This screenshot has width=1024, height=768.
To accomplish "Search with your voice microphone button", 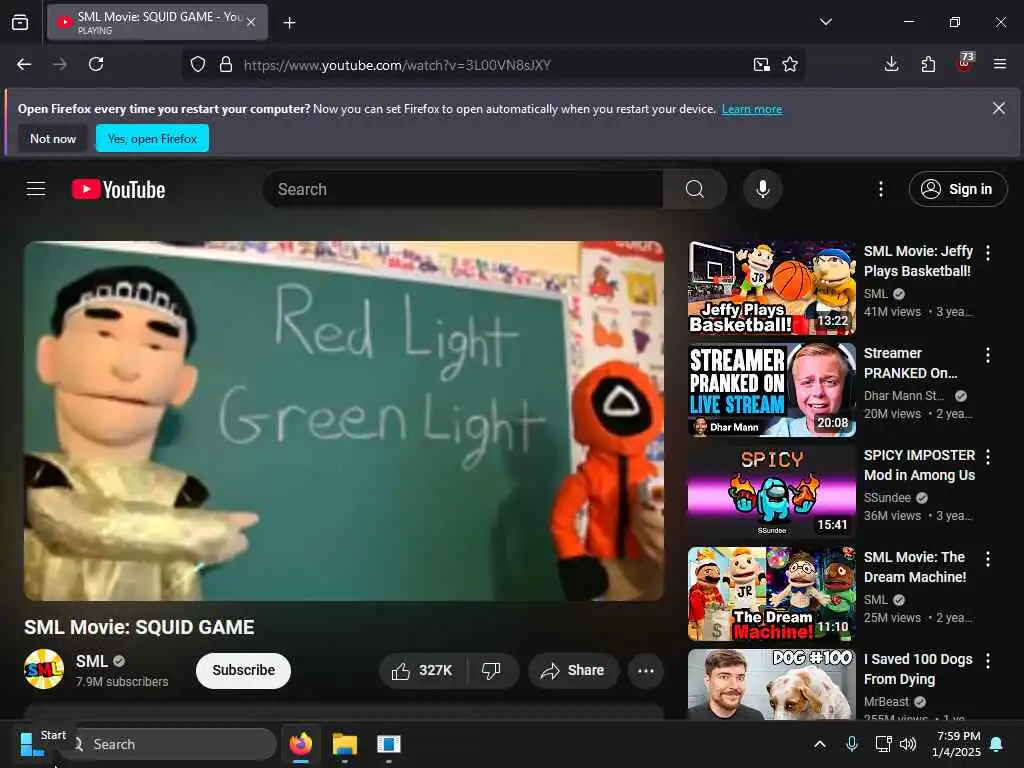I will (x=762, y=189).
